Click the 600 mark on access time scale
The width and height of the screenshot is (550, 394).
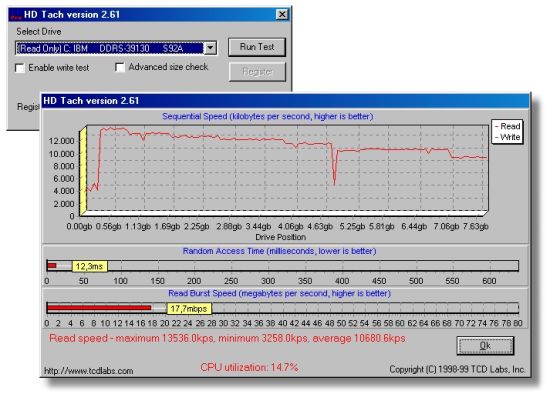coord(489,281)
